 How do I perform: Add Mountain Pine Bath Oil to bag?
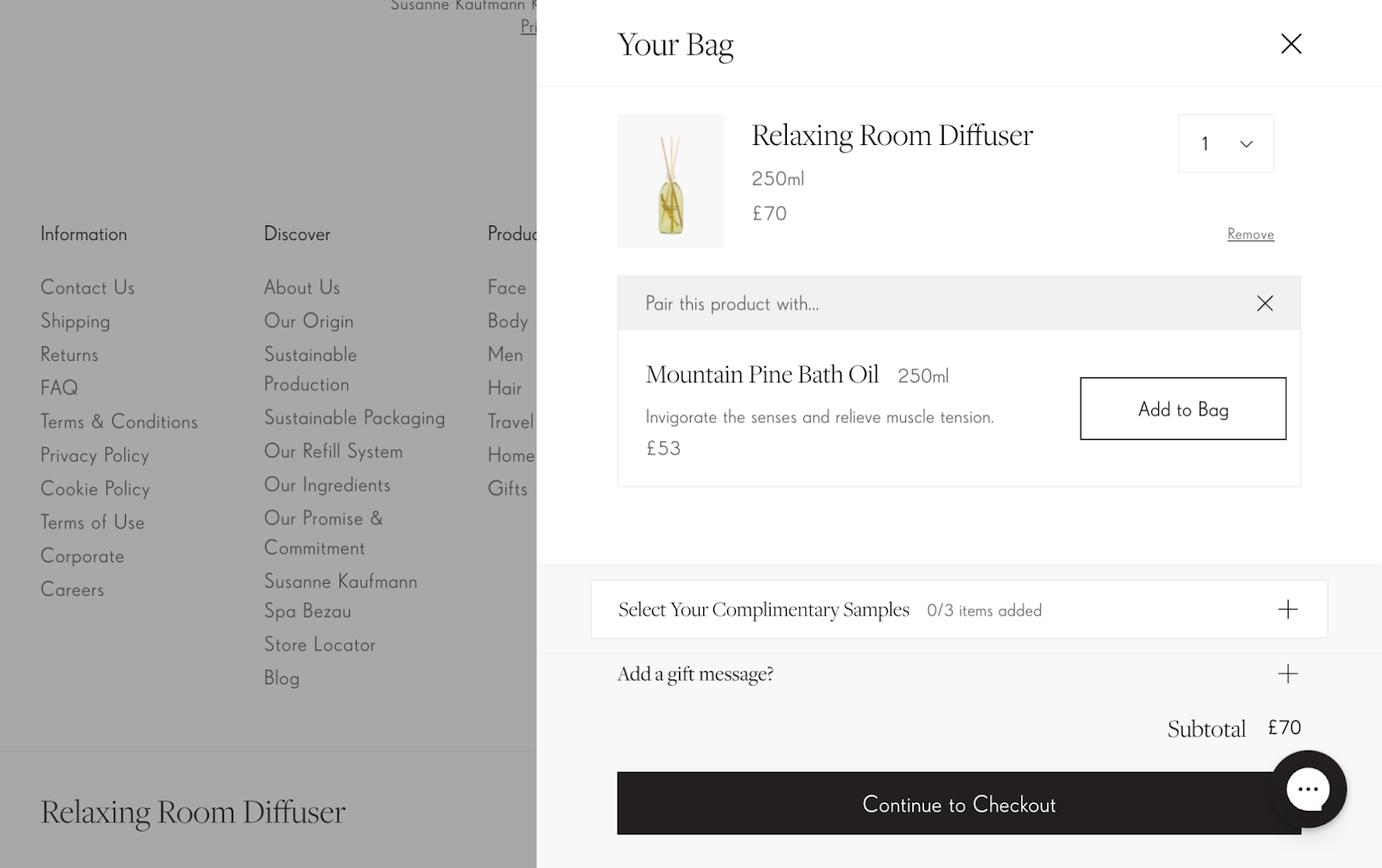point(1182,409)
